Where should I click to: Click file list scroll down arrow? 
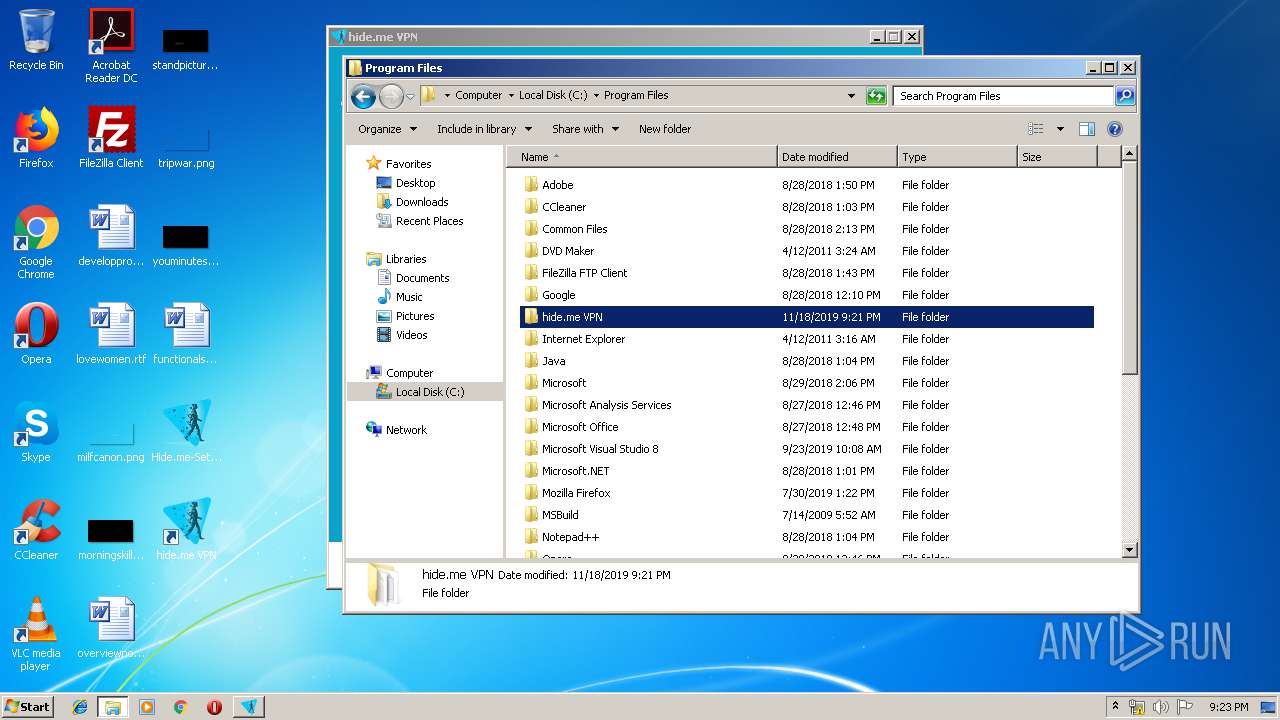1130,550
